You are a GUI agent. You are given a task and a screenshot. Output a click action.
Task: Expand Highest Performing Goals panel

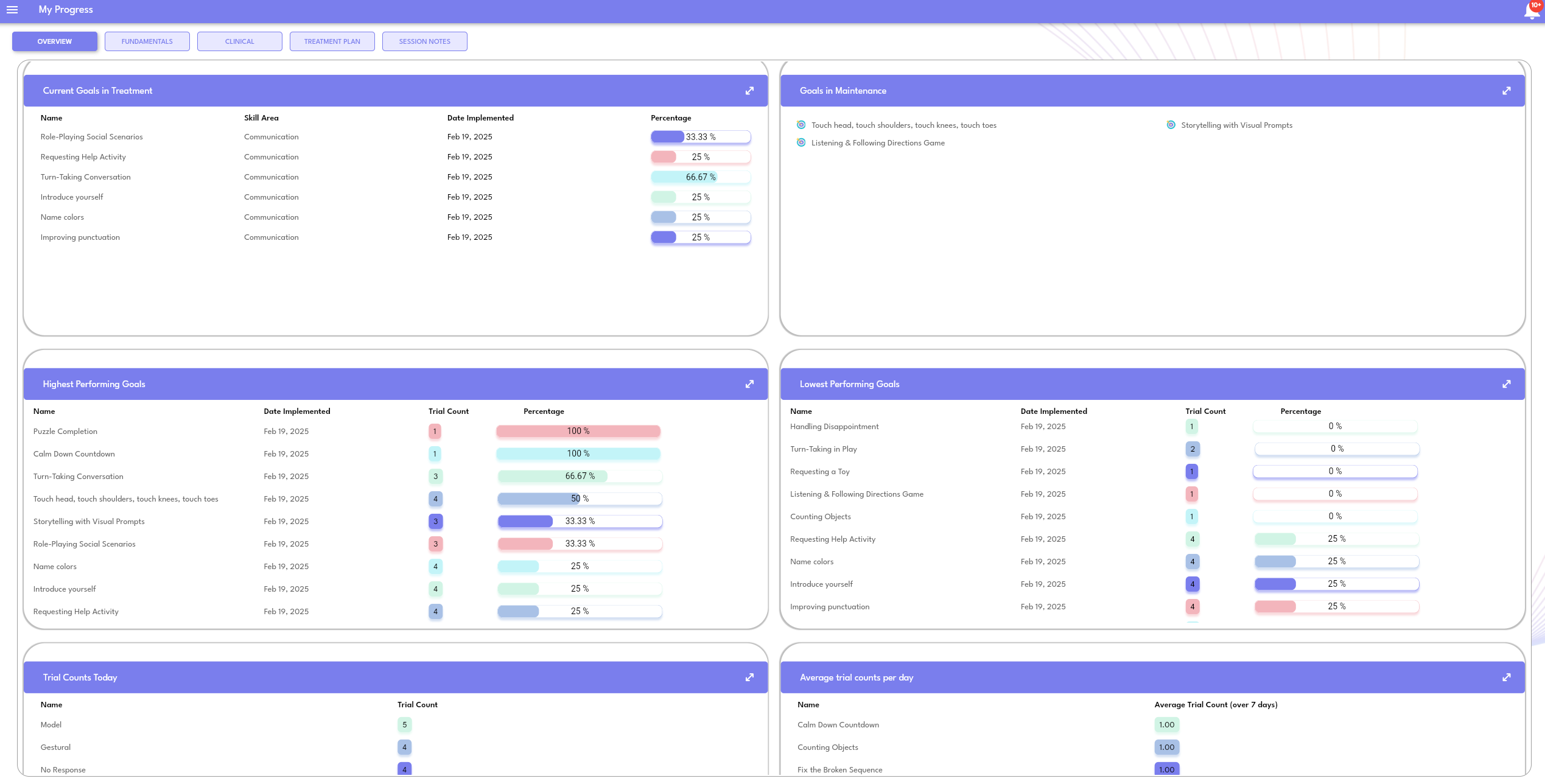pos(749,384)
